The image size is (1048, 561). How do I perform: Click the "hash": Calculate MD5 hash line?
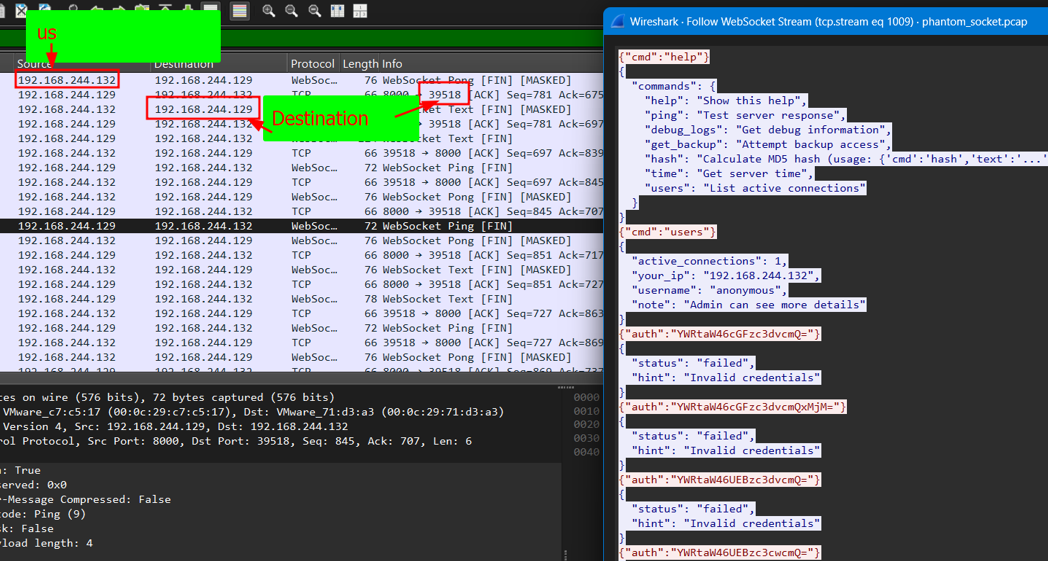tap(845, 159)
